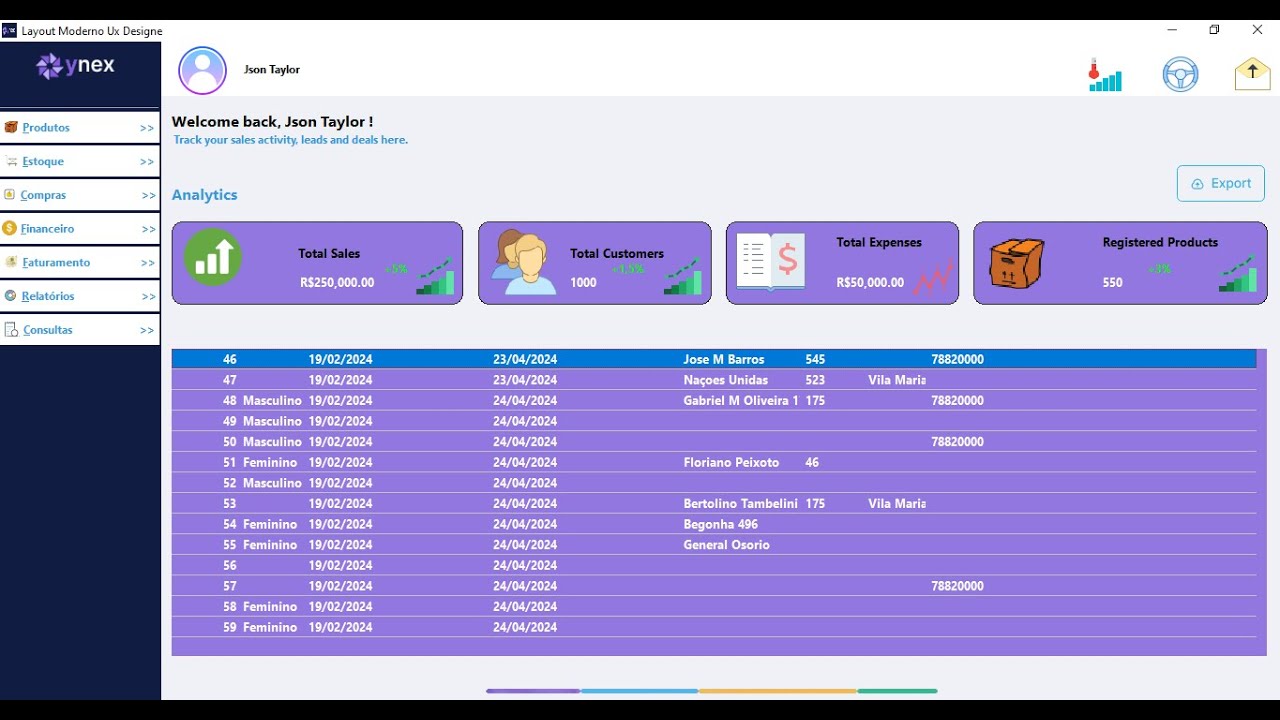Click the ynex logo
The width and height of the screenshot is (1280, 720).
(76, 66)
